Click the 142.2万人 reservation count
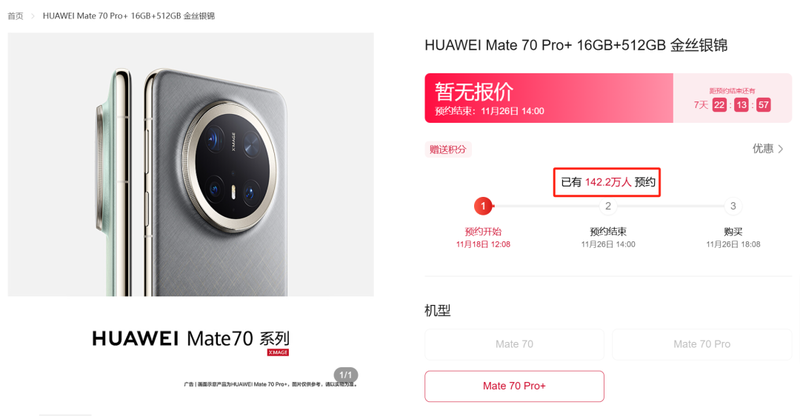The width and height of the screenshot is (800, 416). click(x=608, y=182)
